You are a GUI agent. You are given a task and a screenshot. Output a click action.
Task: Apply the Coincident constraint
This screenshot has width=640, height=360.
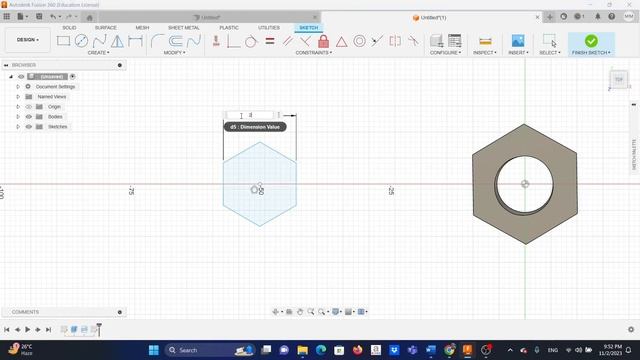point(233,41)
